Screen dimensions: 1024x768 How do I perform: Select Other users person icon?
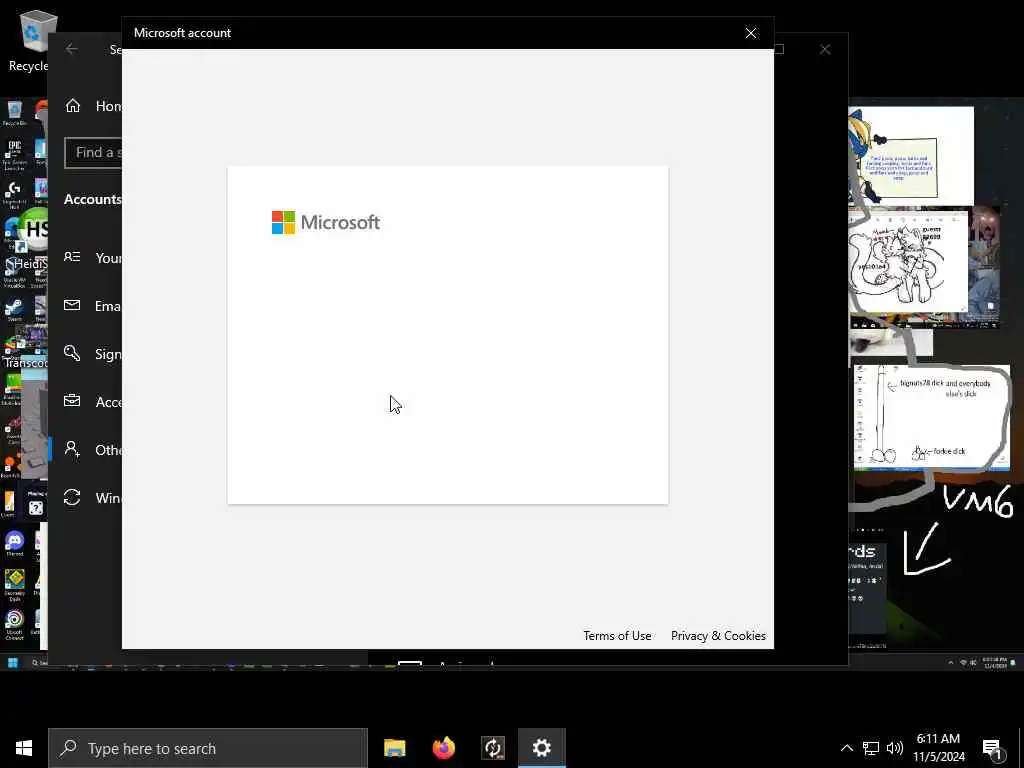(x=72, y=449)
